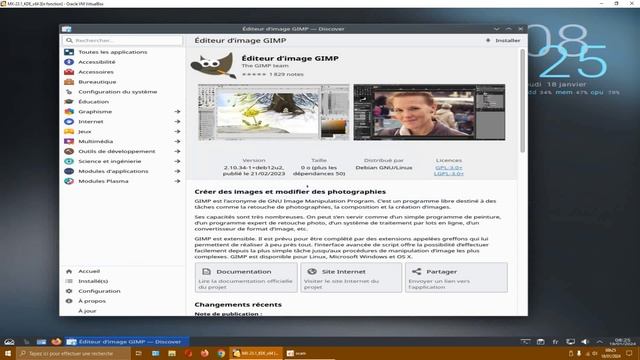The height and width of the screenshot is (360, 640).
Task: Expand Science et ingénierie arrow
Action: click(x=177, y=161)
